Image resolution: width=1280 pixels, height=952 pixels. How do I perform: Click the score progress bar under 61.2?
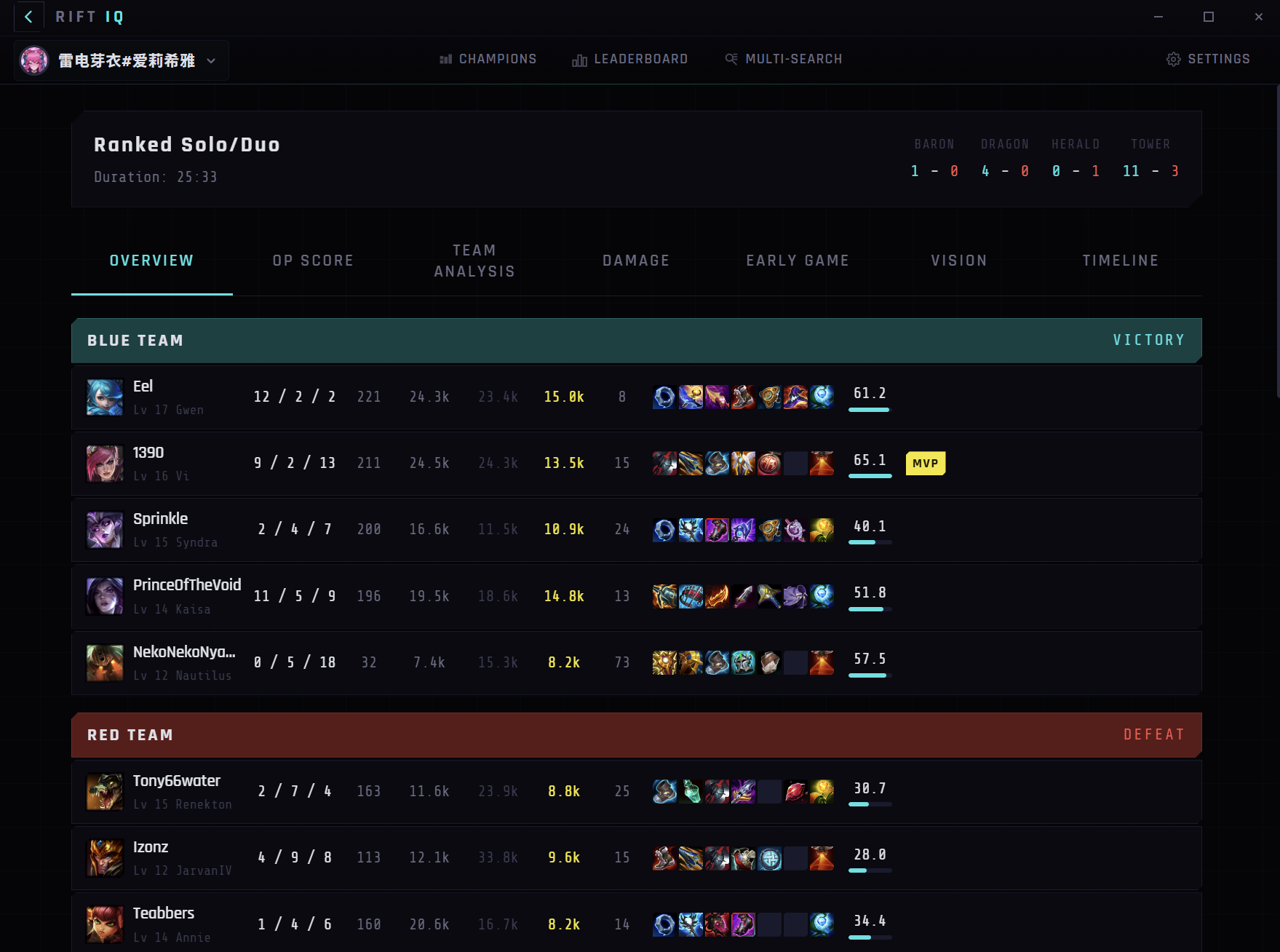pos(870,410)
